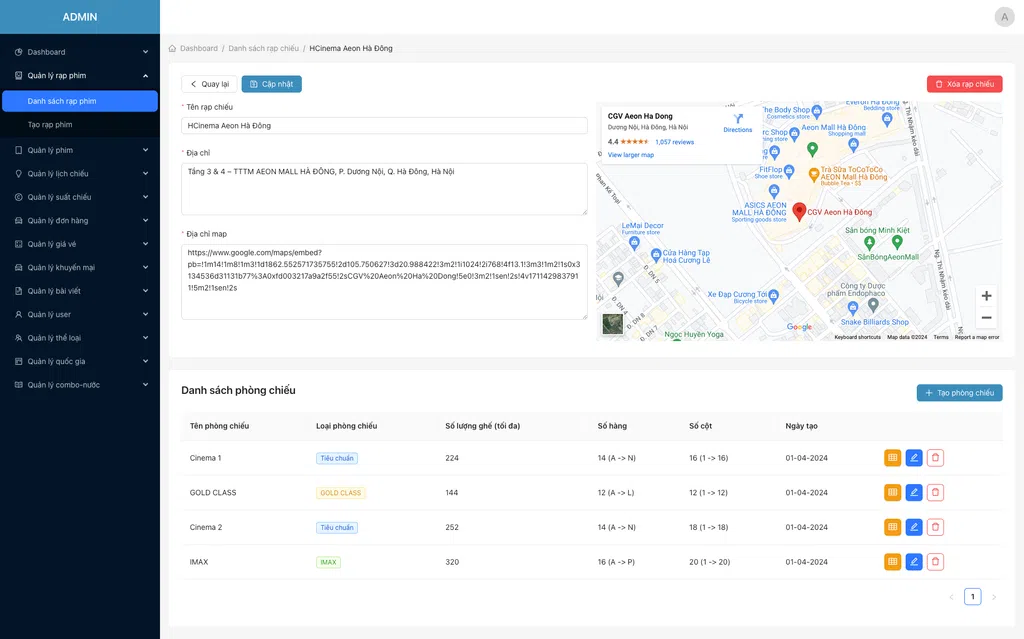Expand the Quản lý quốc gia menu
This screenshot has height=639, width=1024.
click(x=80, y=362)
